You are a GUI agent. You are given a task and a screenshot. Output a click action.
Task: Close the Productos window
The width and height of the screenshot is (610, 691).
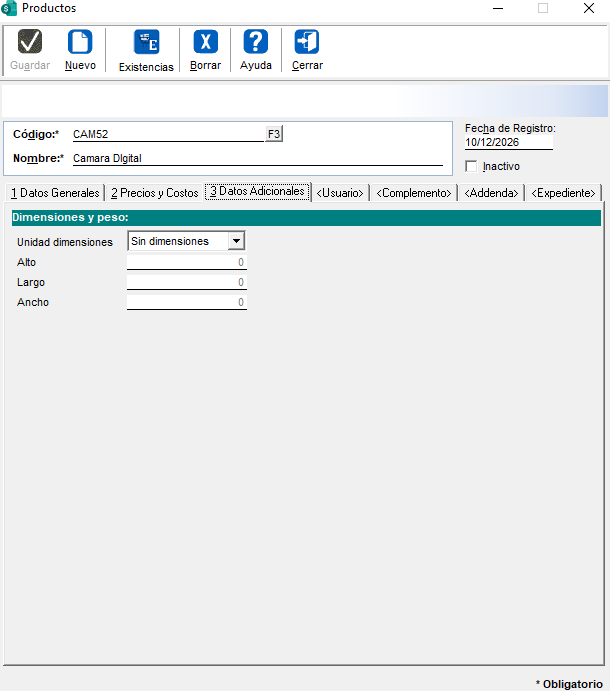coord(589,8)
